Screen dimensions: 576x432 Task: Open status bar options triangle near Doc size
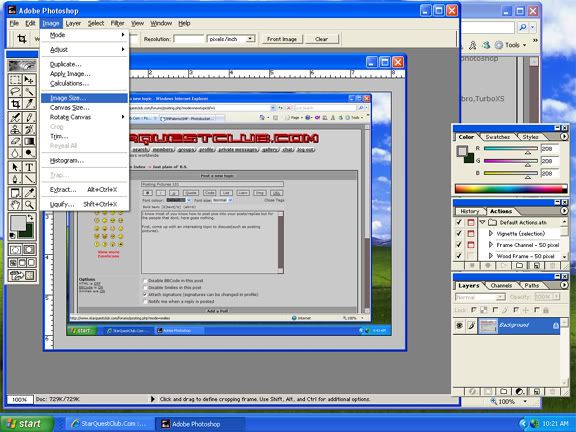pos(153,399)
